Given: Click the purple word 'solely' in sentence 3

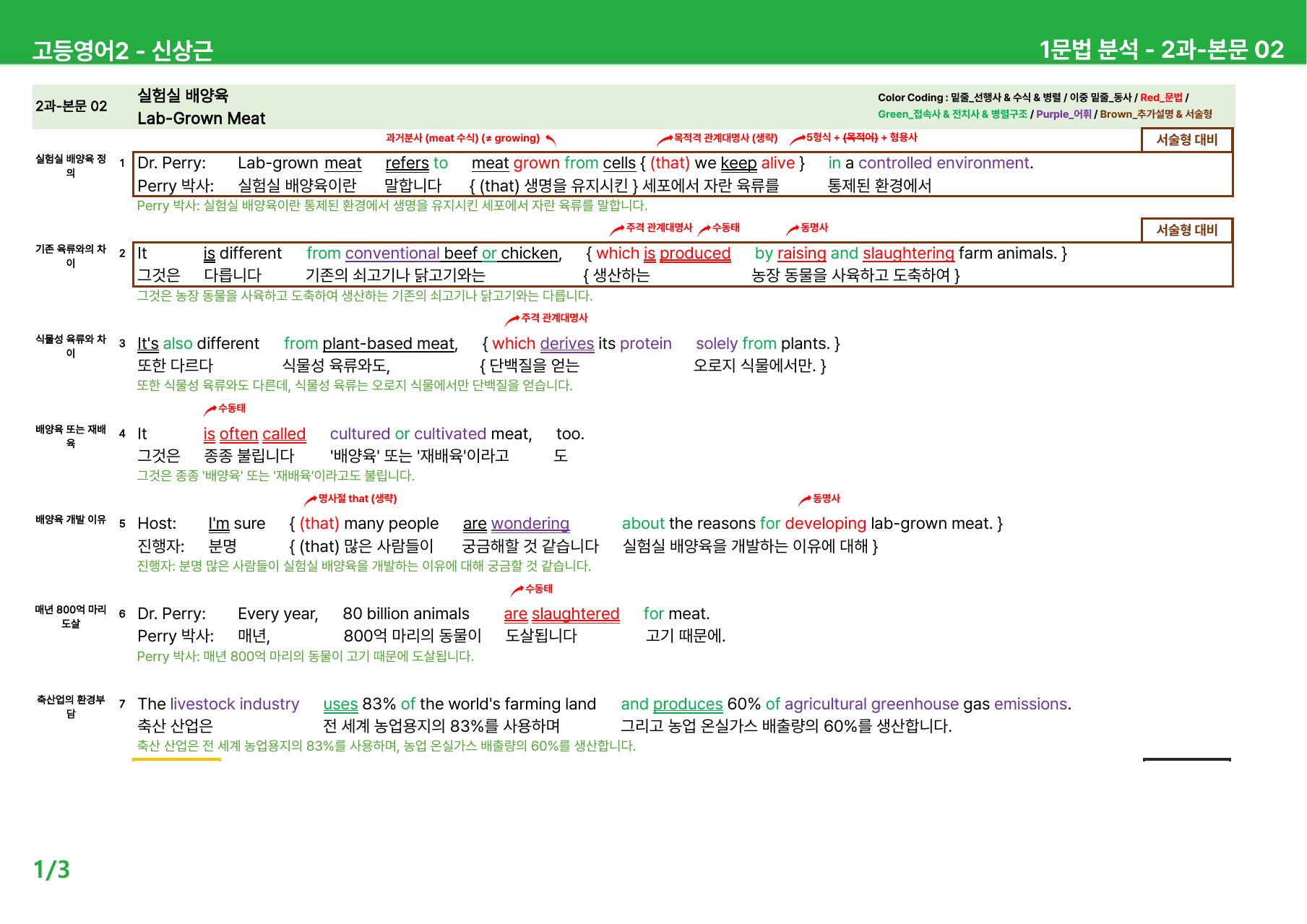Looking at the screenshot, I should coord(717,344).
